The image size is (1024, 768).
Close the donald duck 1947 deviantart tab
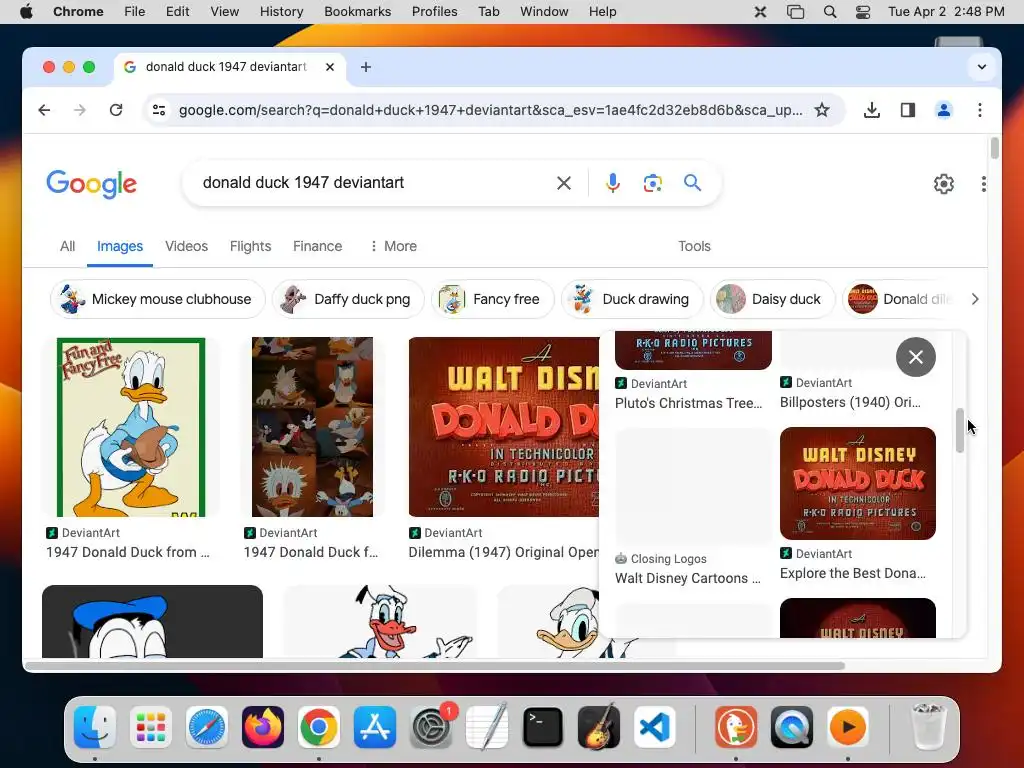tap(330, 67)
